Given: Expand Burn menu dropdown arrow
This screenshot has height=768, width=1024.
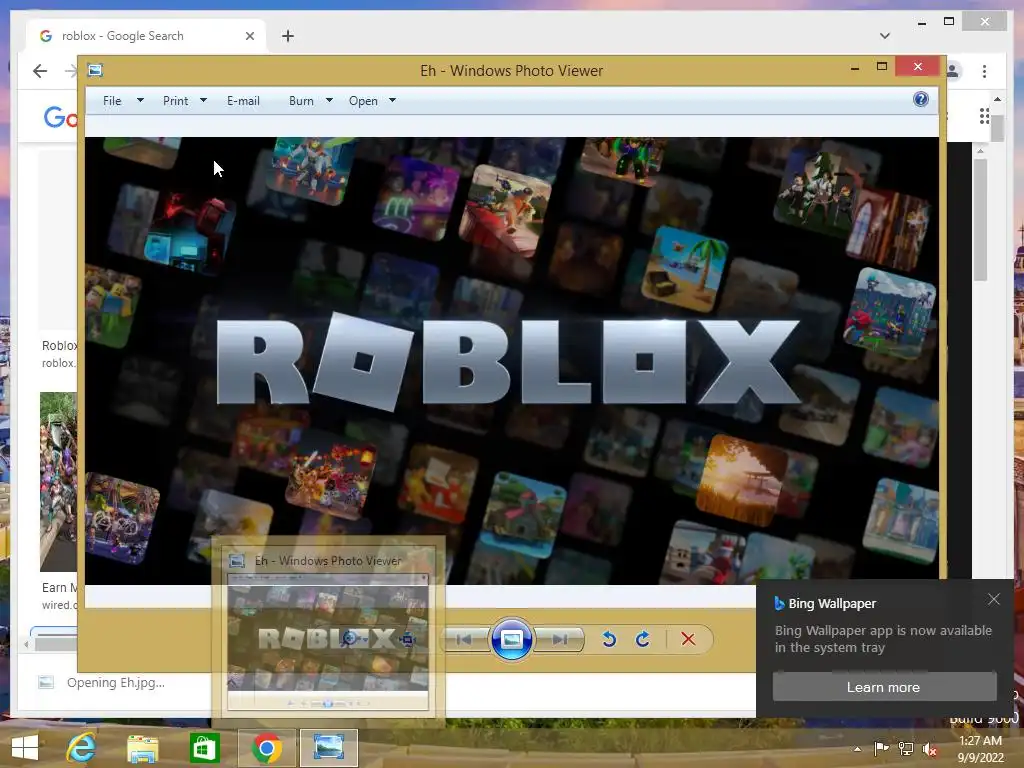Looking at the screenshot, I should (329, 101).
